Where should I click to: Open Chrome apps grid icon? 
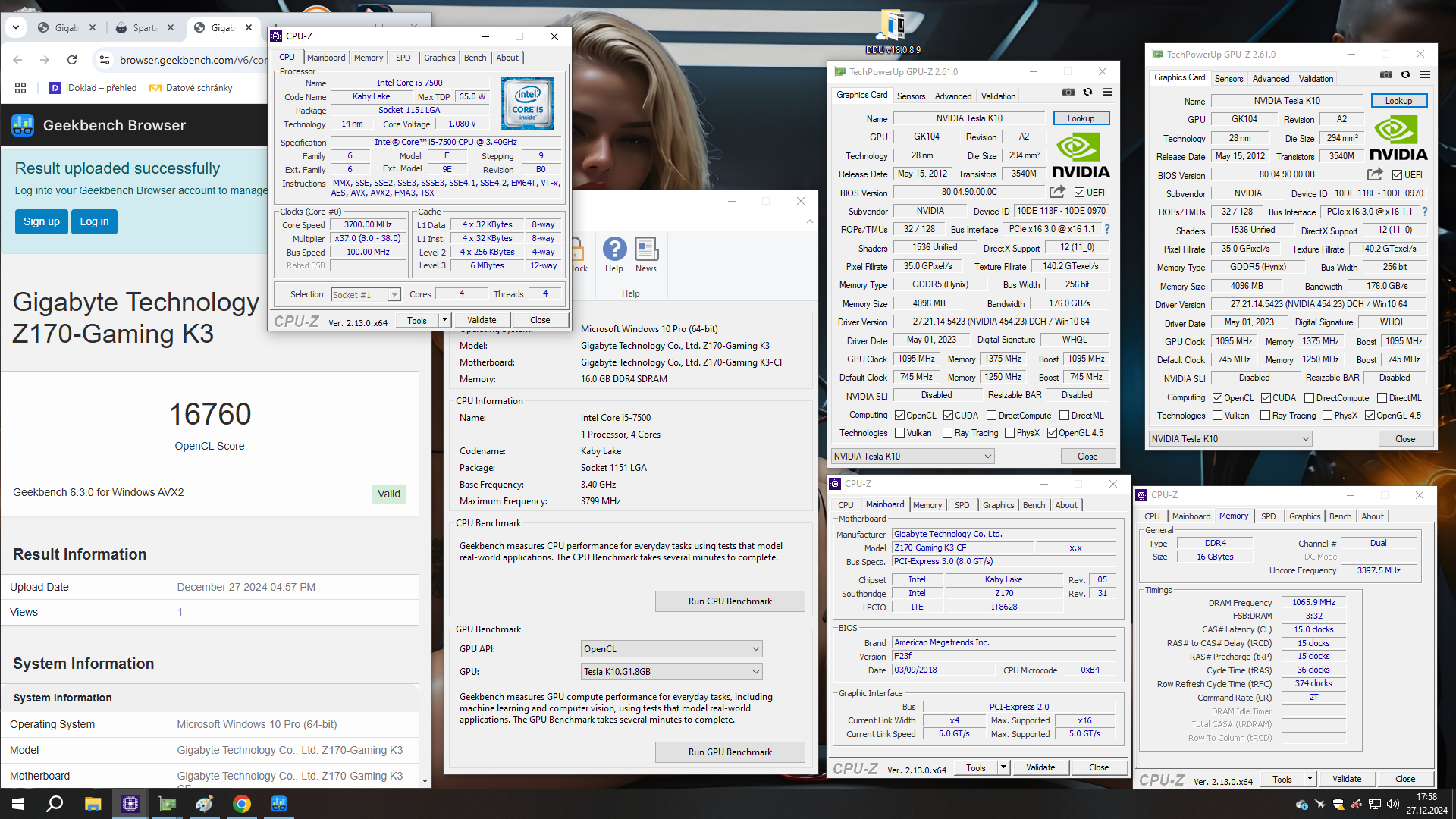pyautogui.click(x=20, y=88)
